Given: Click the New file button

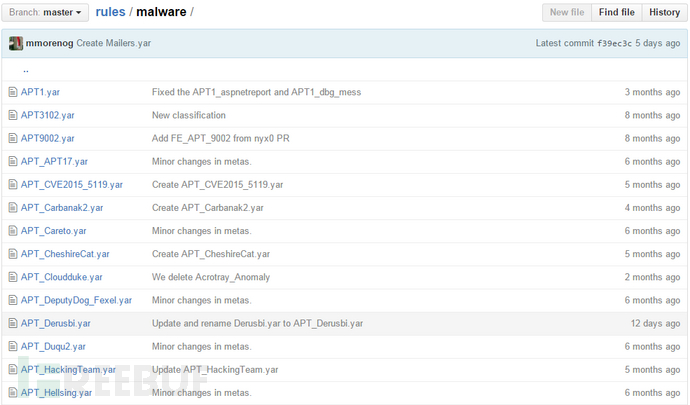Looking at the screenshot, I should coord(567,12).
